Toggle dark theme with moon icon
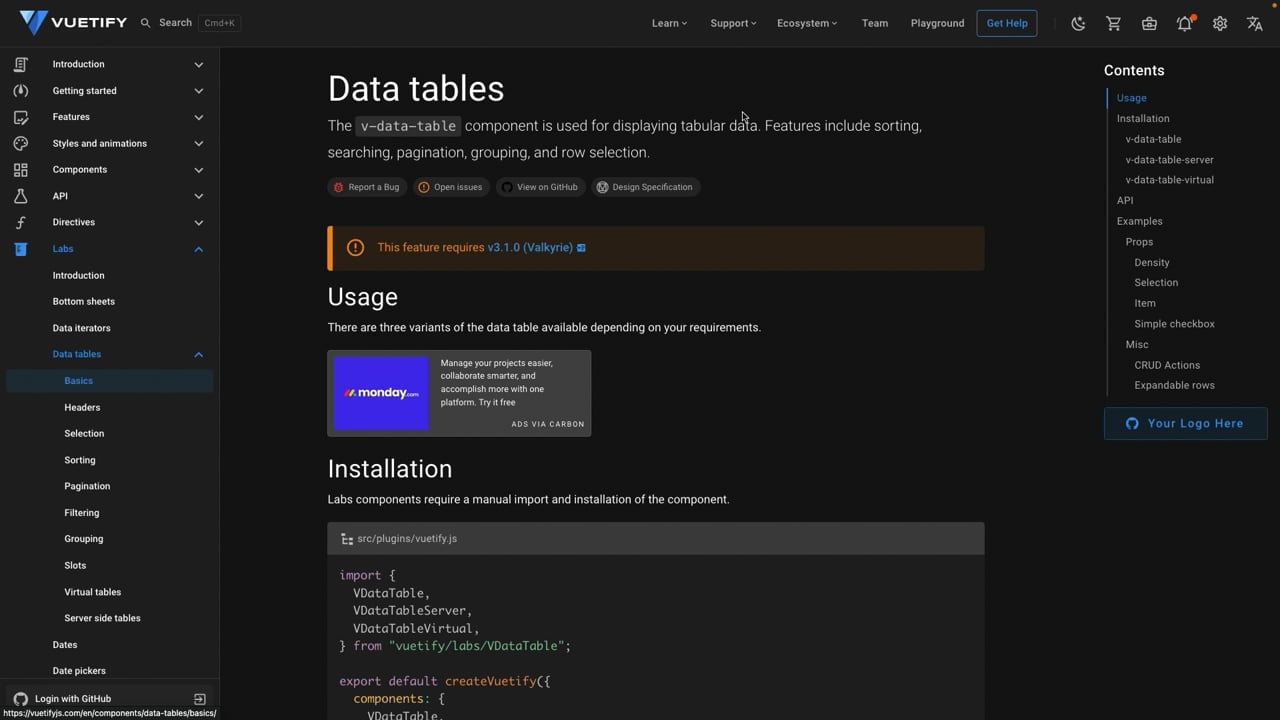 coord(1078,23)
